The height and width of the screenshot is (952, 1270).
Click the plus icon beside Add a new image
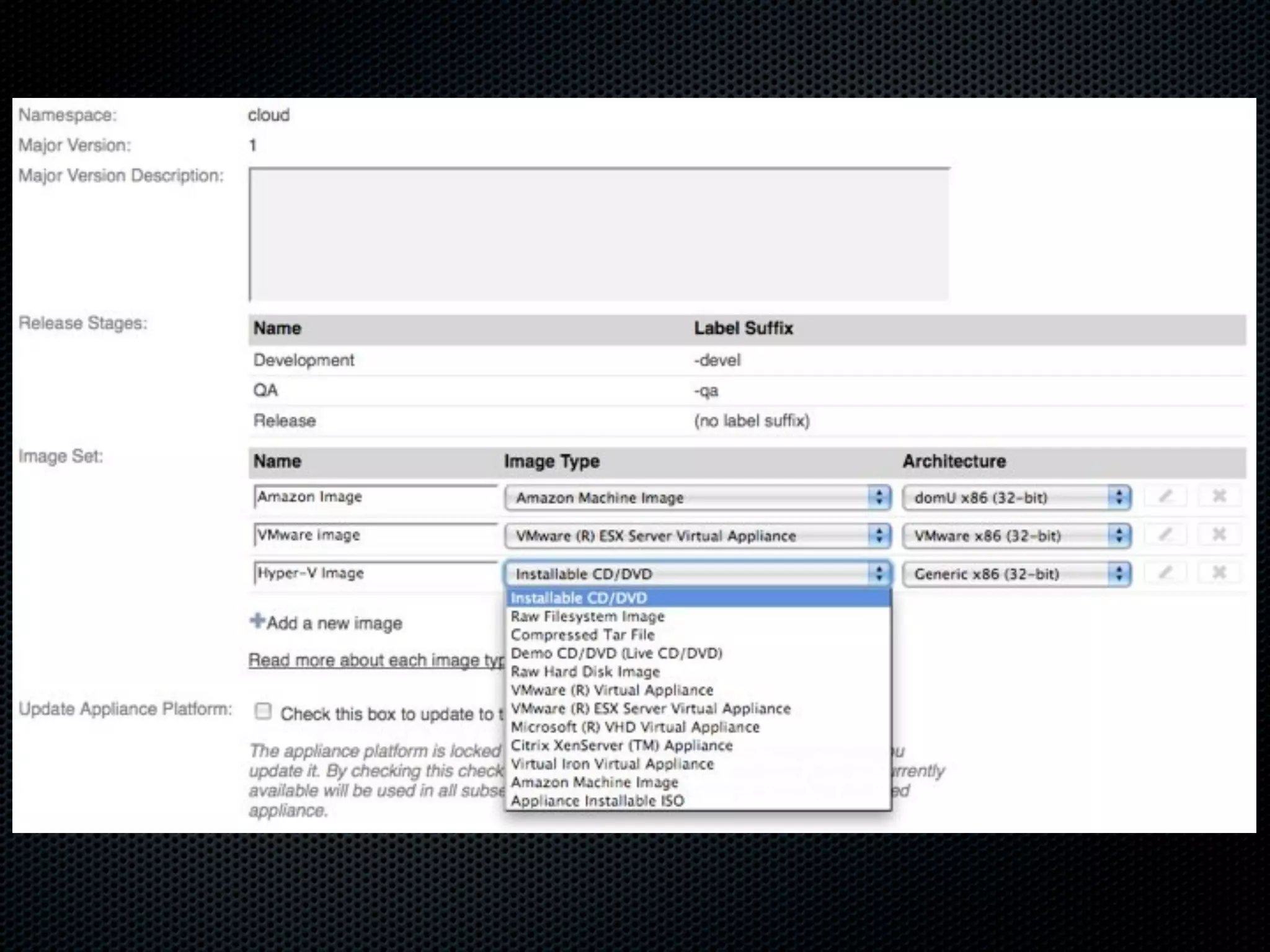click(x=257, y=621)
